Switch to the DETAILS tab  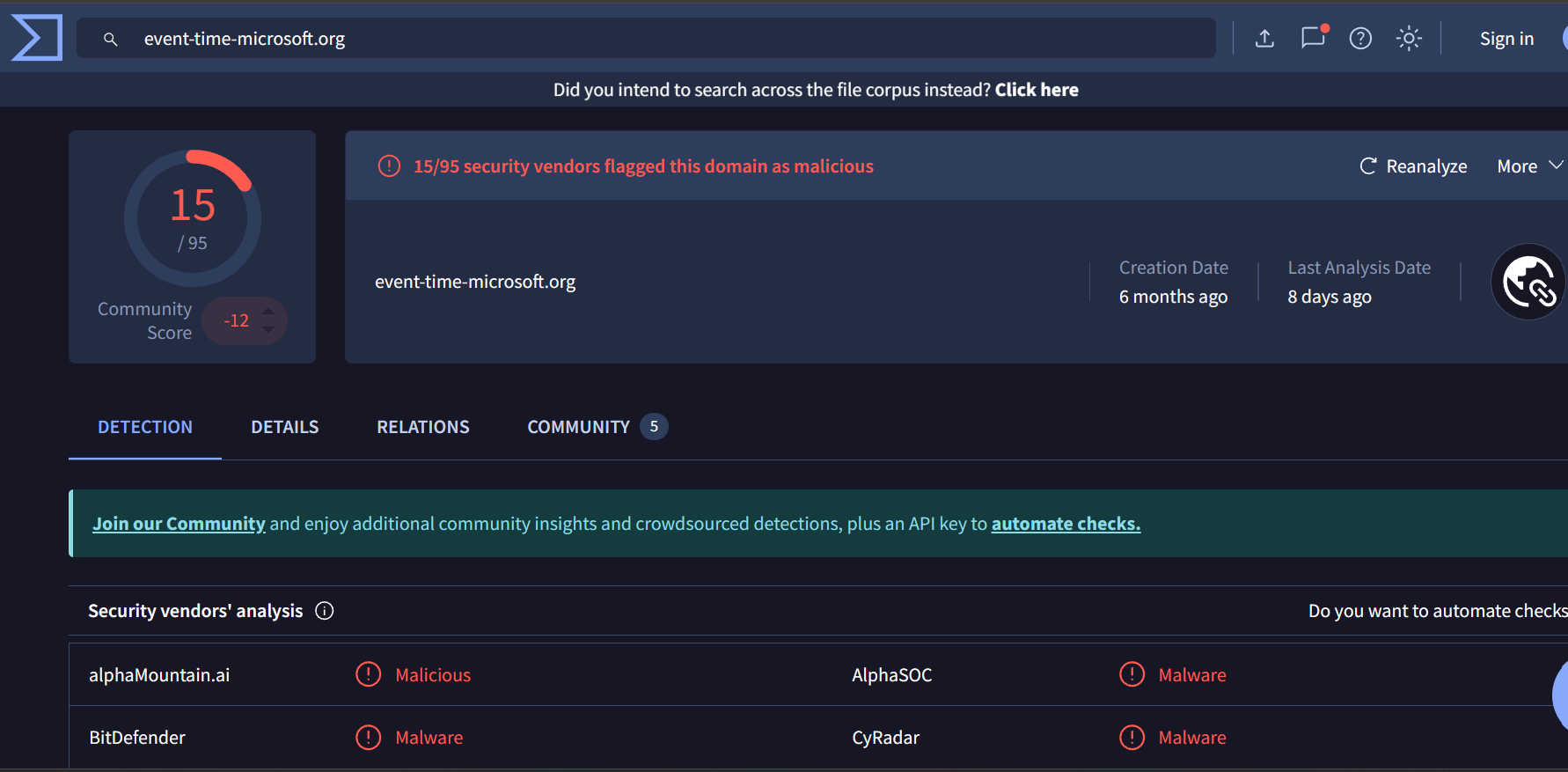(284, 427)
